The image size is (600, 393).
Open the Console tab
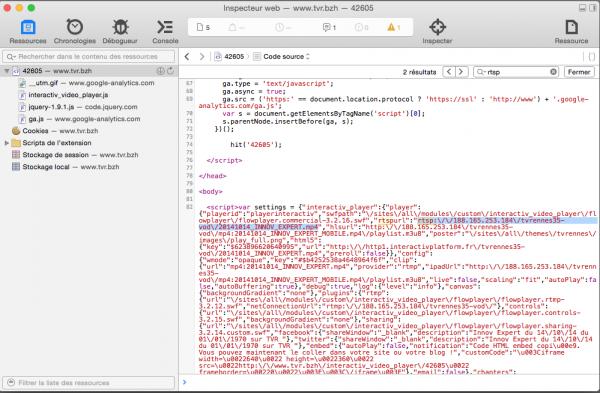165,32
